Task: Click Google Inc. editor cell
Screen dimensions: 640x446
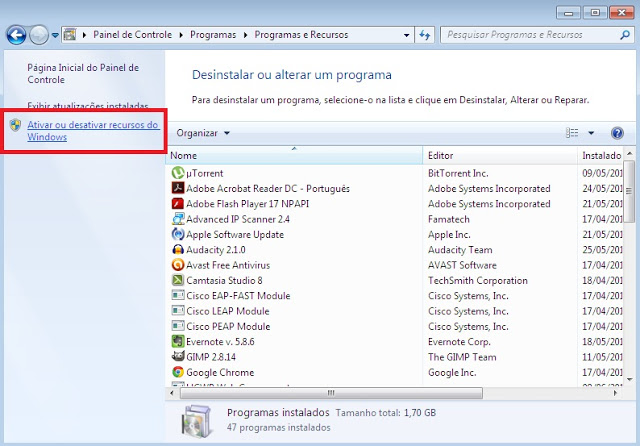Action: (452, 373)
